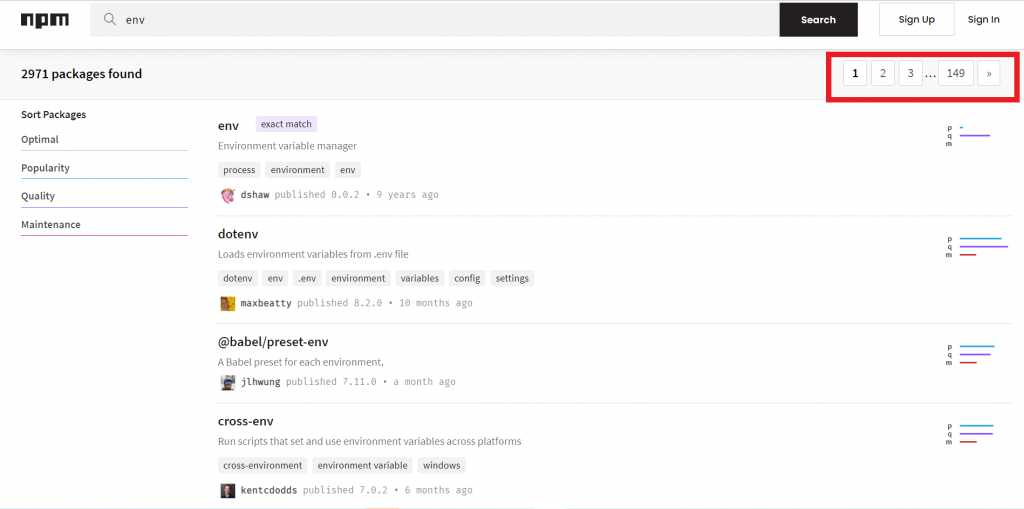Open maxbeatty's publisher profile
The image size is (1024, 509).
(x=266, y=303)
